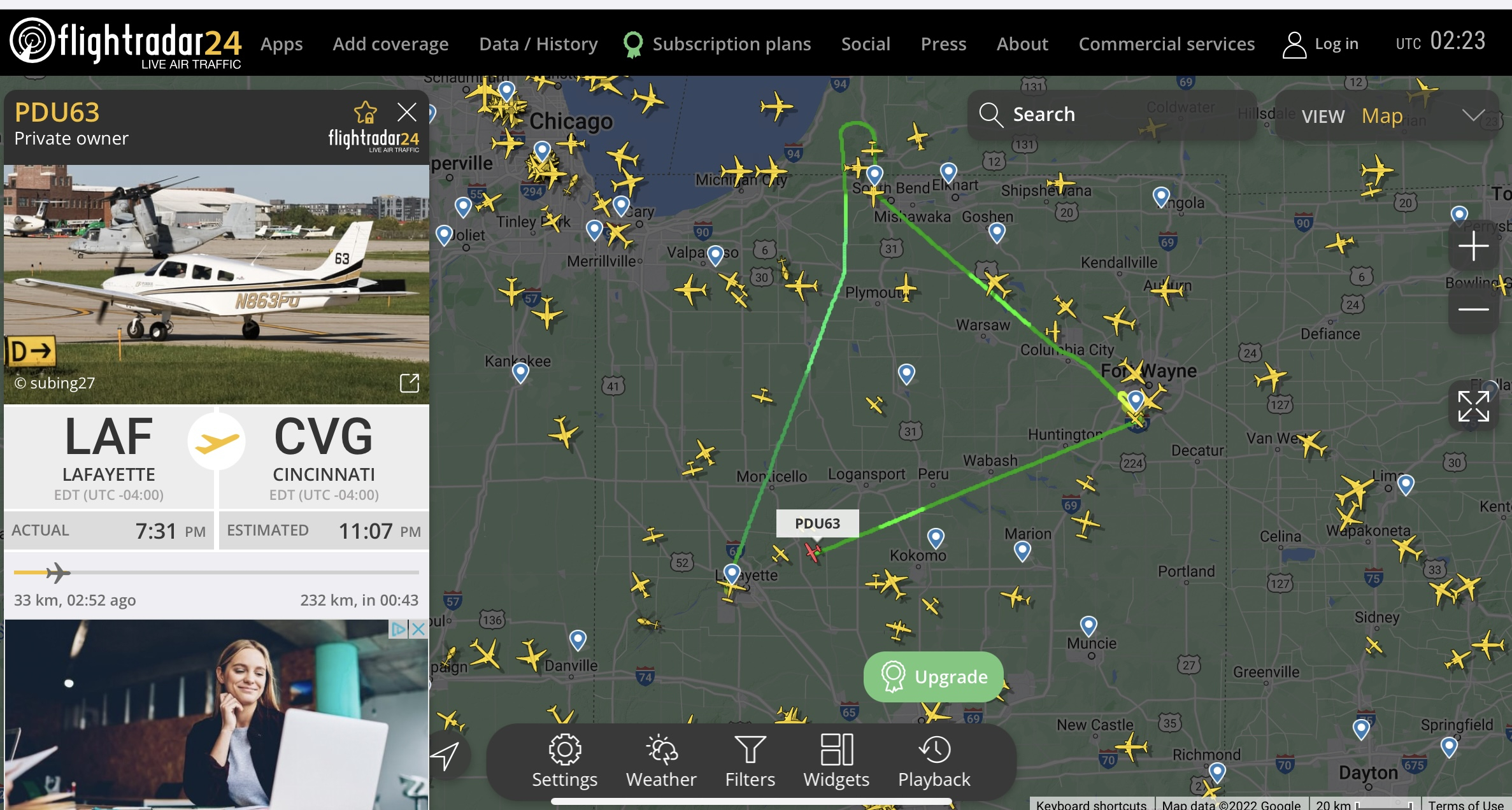Toggle favorite star for PDU63

pos(366,113)
